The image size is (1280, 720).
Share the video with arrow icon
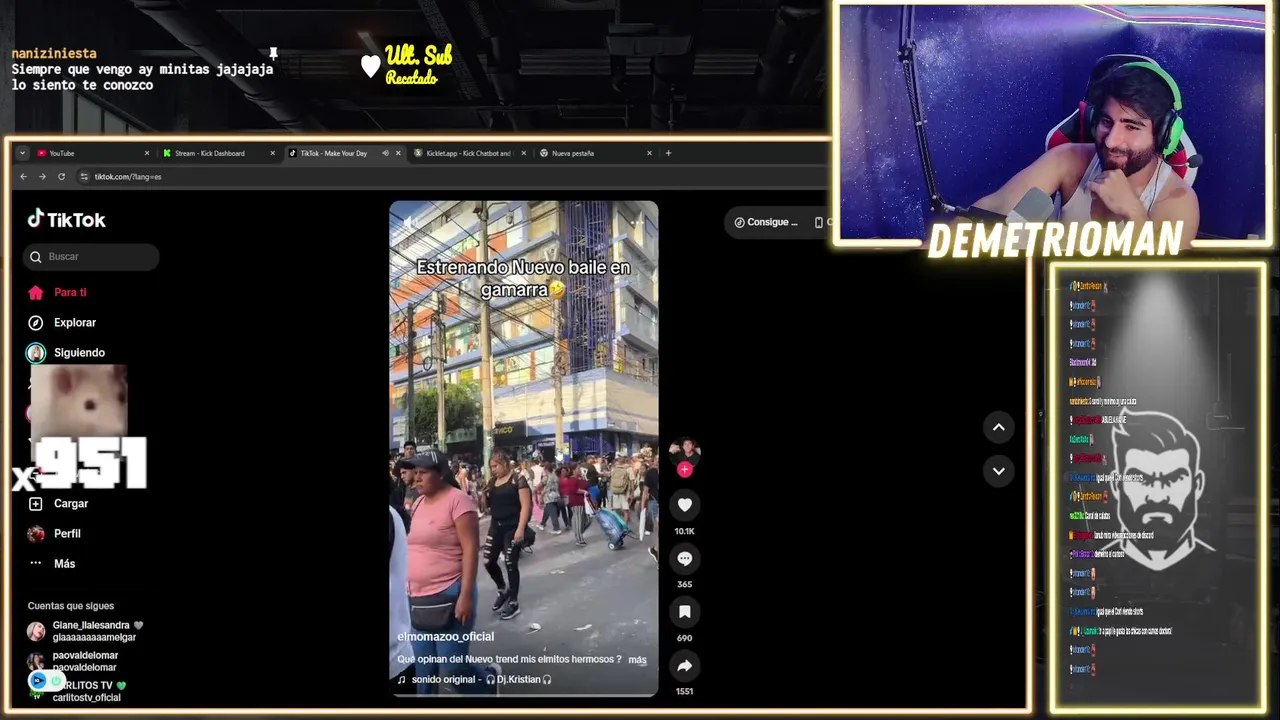(x=684, y=665)
